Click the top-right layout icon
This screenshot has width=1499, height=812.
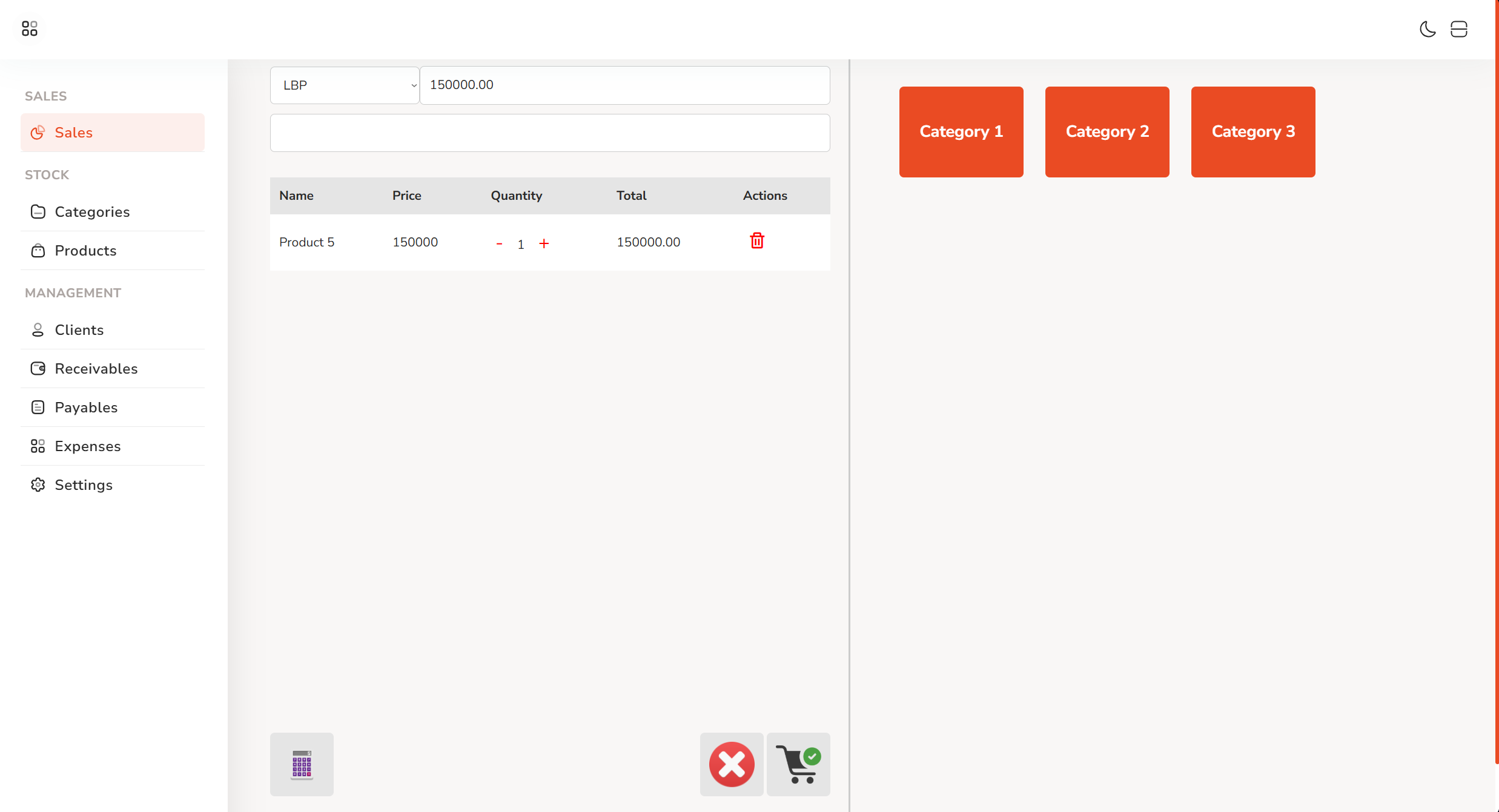(x=1459, y=29)
